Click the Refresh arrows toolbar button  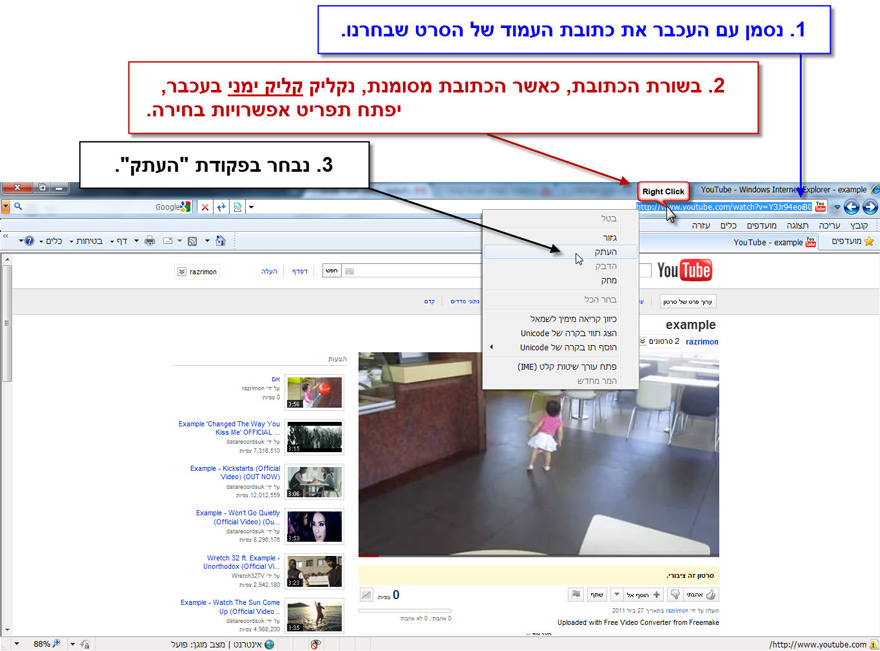221,207
